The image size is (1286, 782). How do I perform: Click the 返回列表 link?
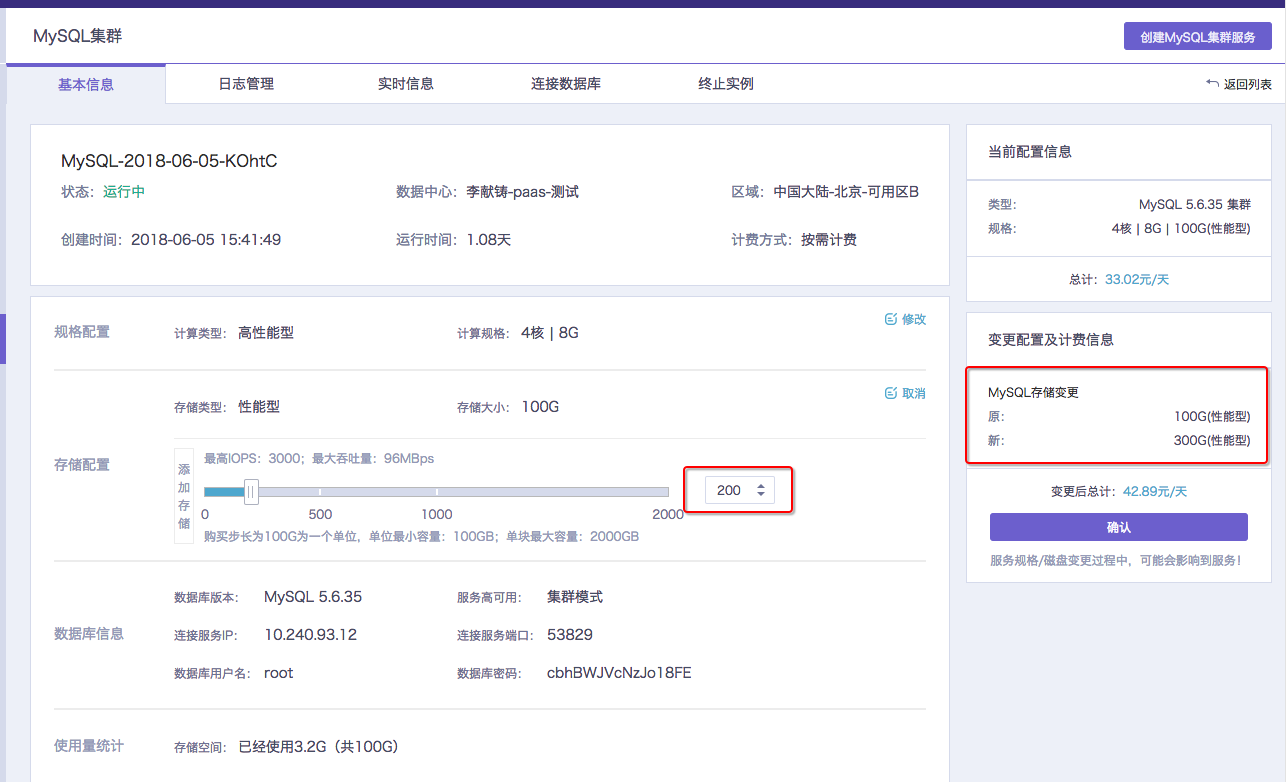[x=1248, y=85]
